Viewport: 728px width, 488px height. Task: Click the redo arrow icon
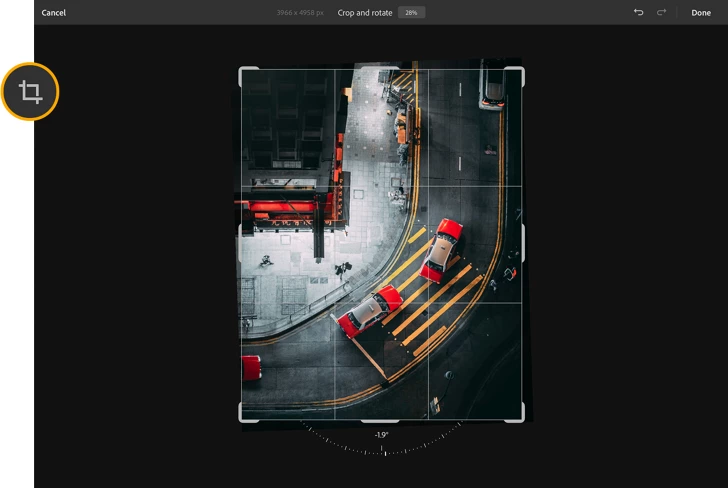pos(661,13)
